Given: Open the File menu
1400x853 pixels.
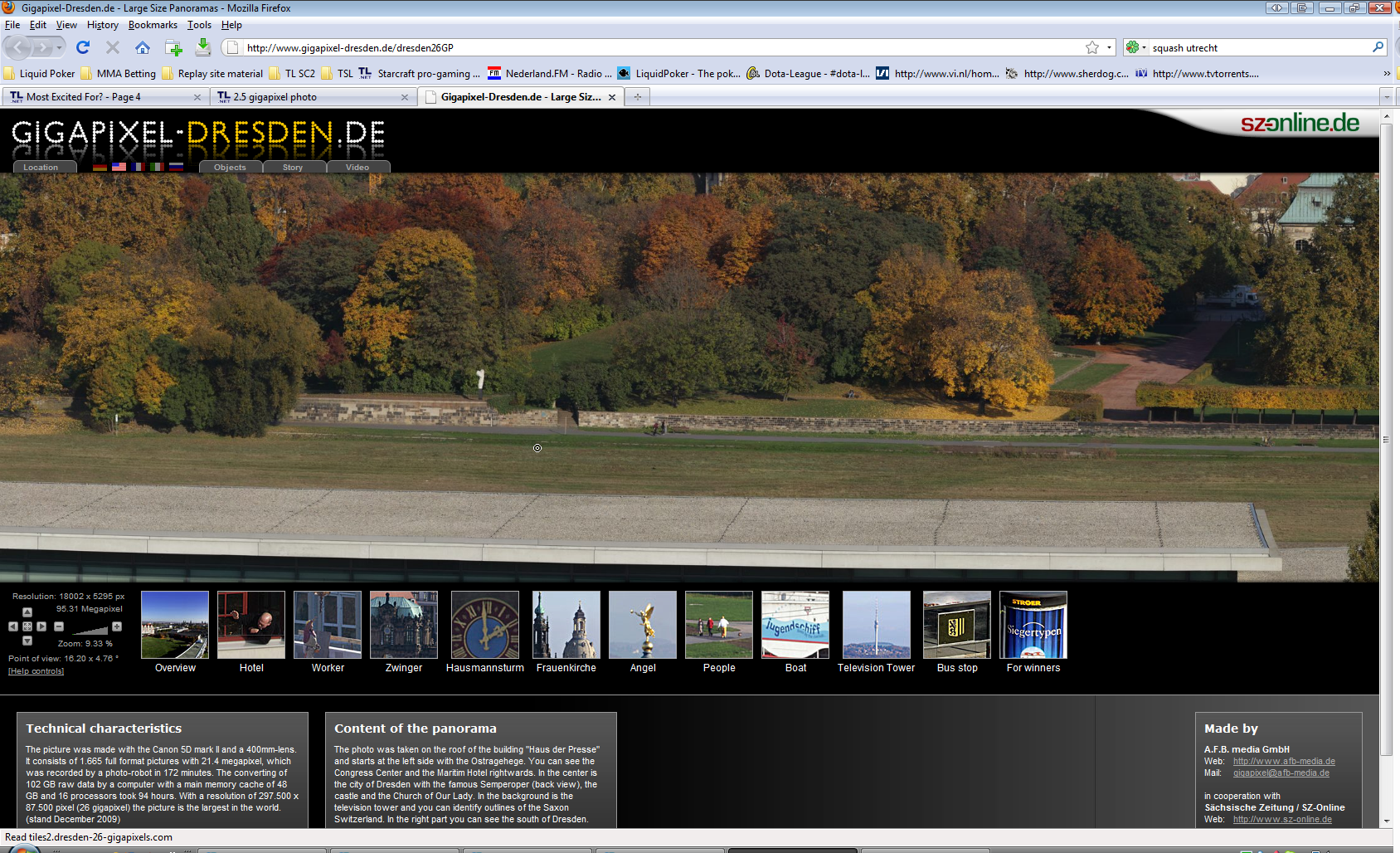Looking at the screenshot, I should 12,25.
